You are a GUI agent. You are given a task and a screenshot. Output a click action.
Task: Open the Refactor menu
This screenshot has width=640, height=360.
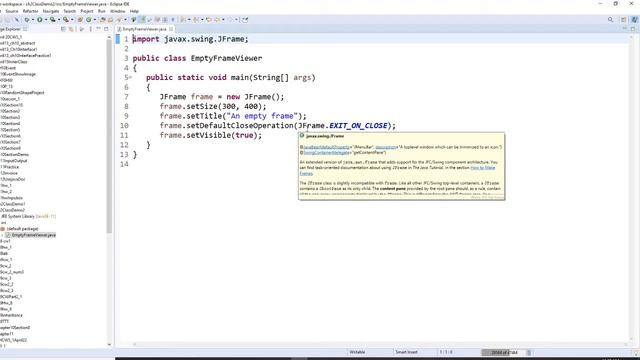[30, 11]
